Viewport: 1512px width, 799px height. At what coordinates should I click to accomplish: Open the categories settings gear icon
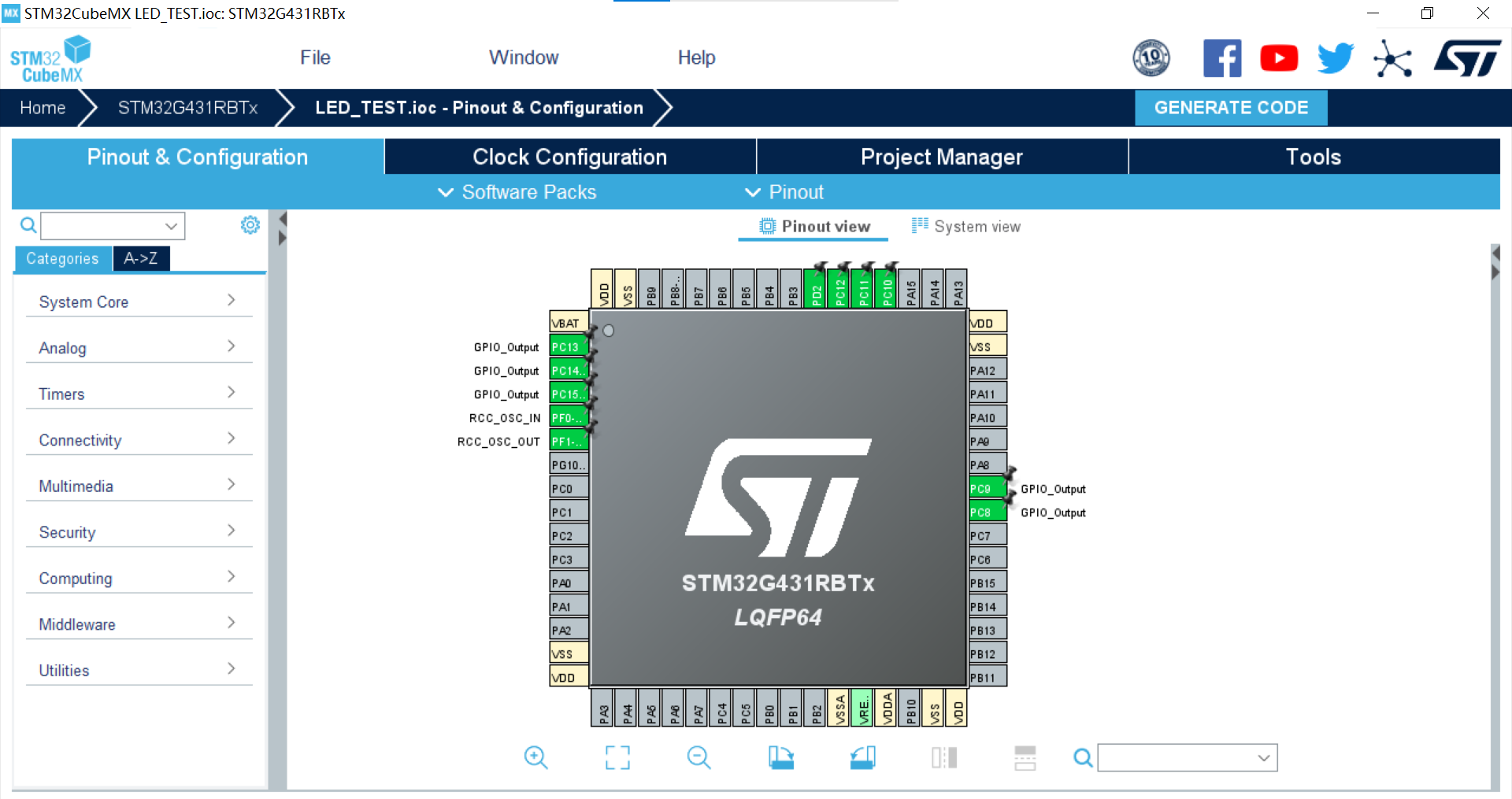click(x=250, y=225)
